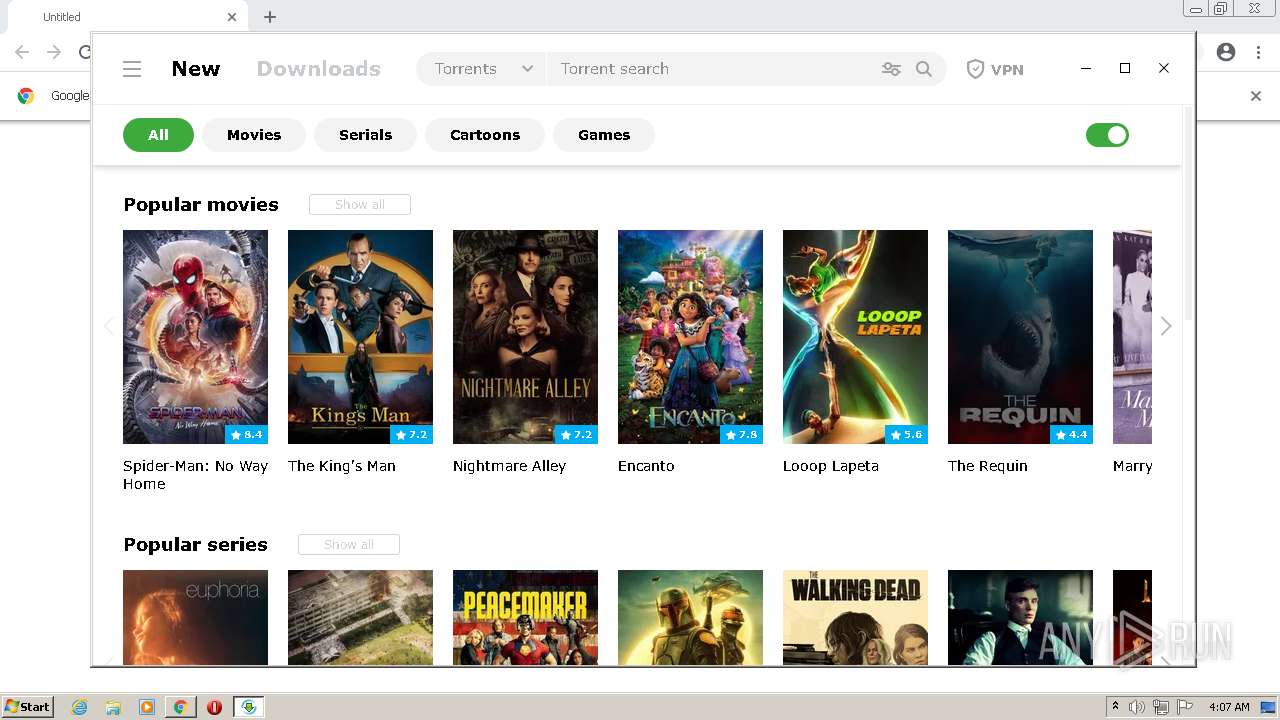
Task: Click Chrome's back navigation arrow
Action: [x=22, y=52]
